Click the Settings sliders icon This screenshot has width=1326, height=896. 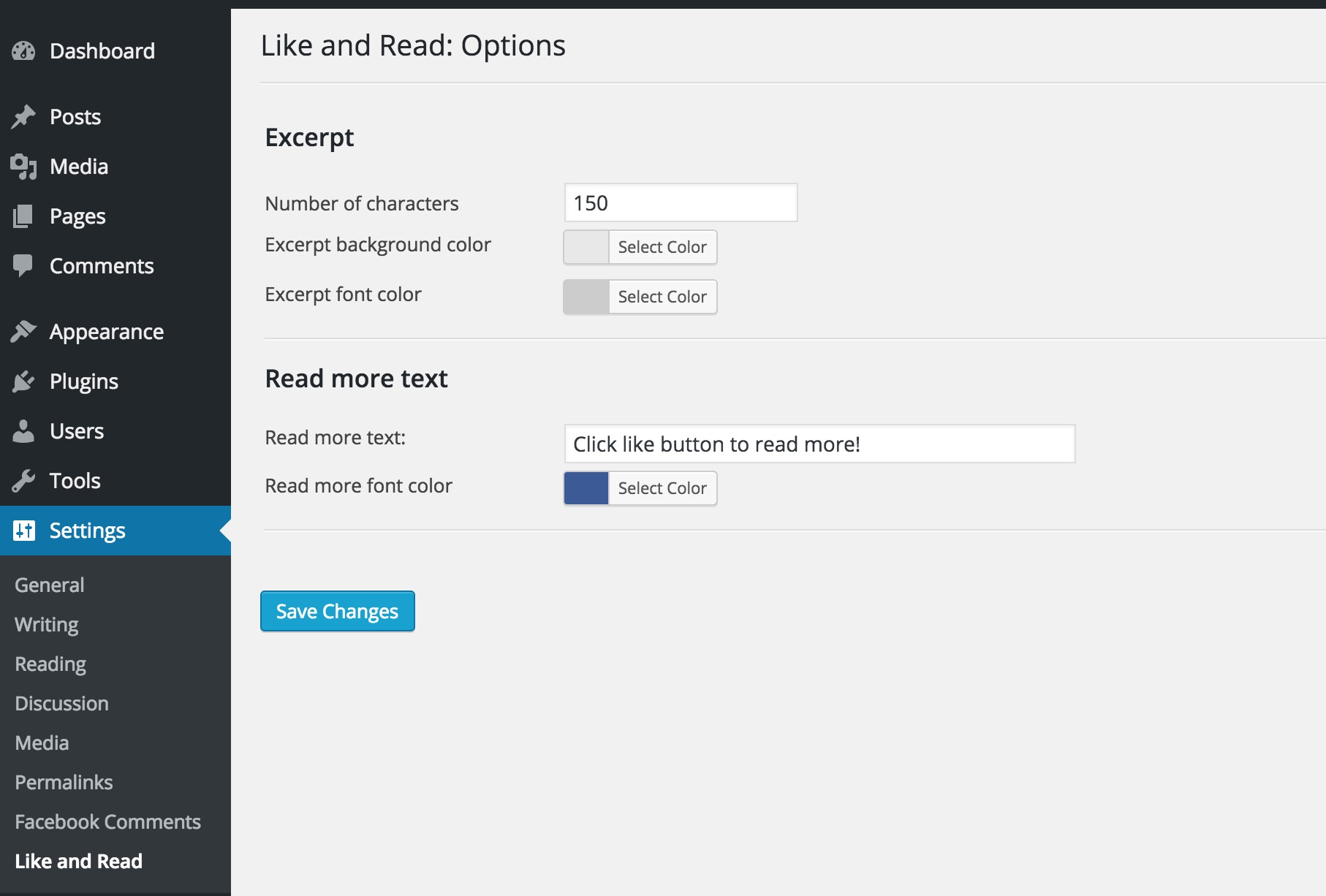[x=23, y=531]
